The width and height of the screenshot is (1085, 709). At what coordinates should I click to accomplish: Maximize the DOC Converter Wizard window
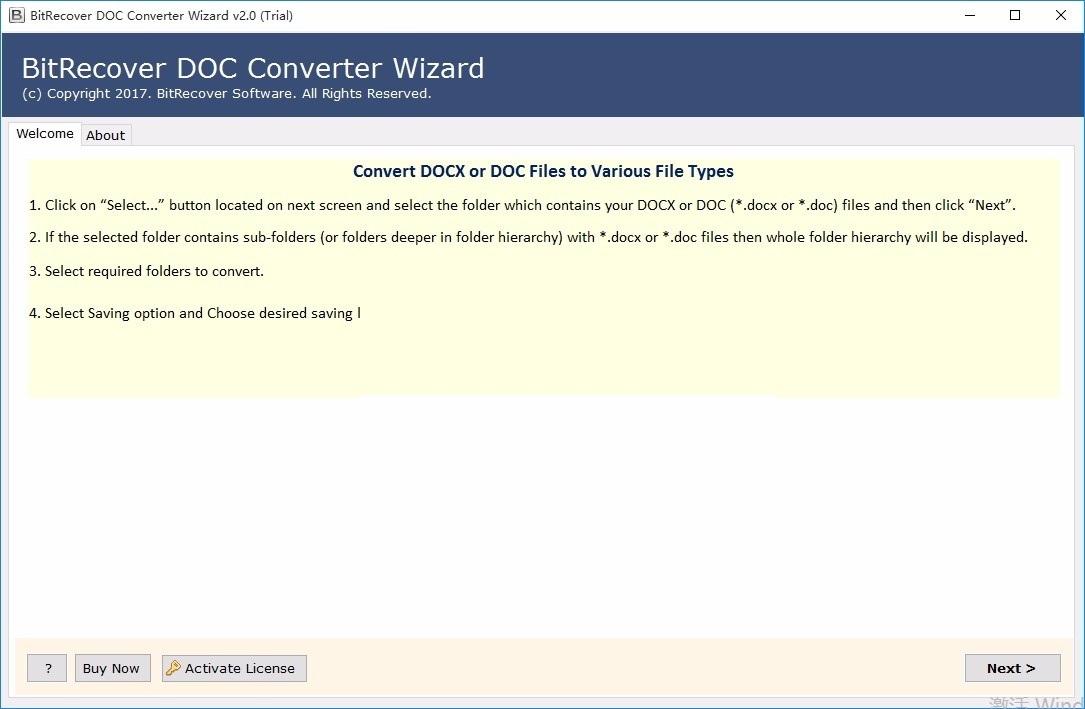[1015, 15]
